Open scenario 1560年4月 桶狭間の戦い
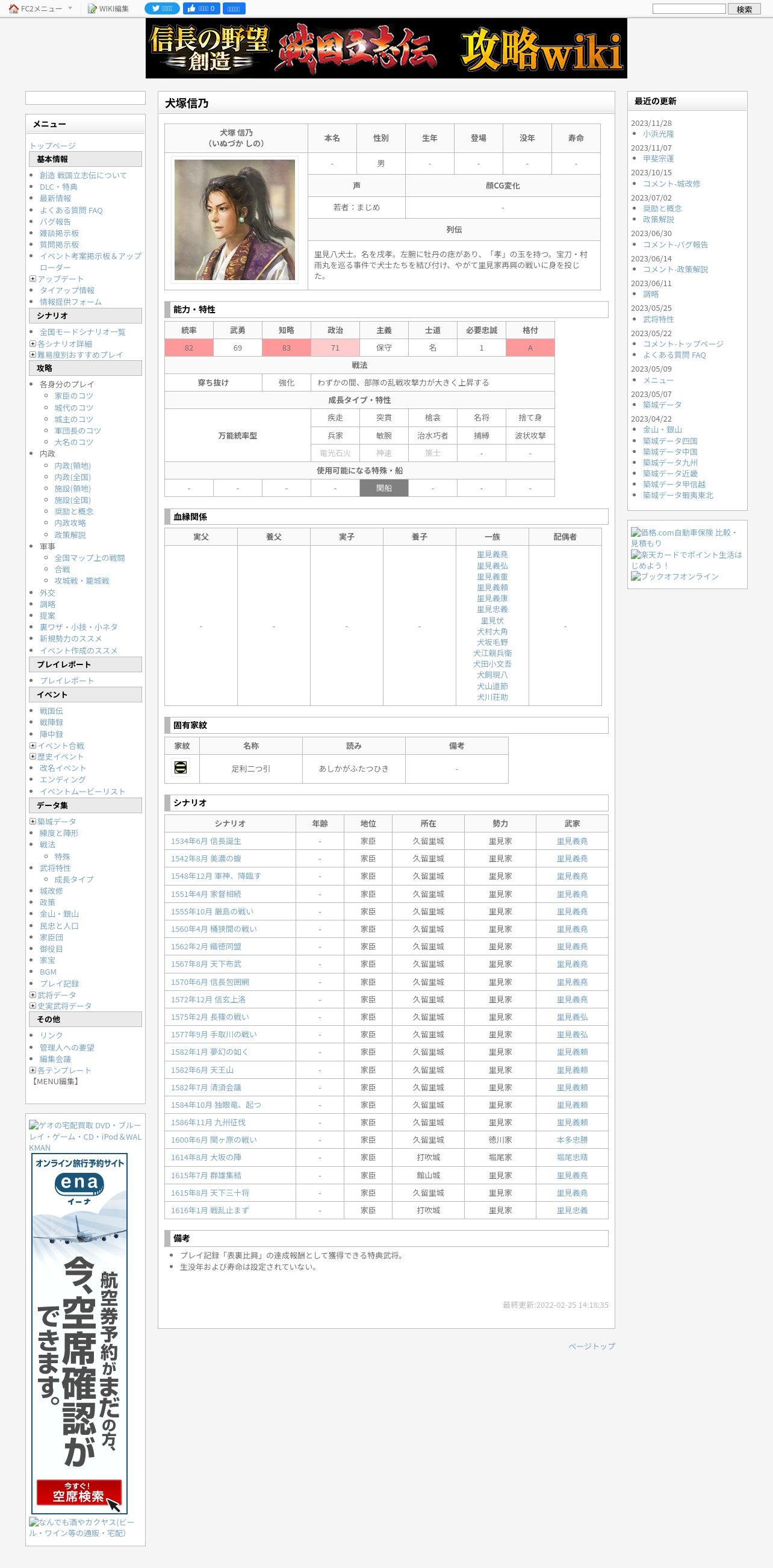The image size is (773, 1568). pyautogui.click(x=214, y=929)
